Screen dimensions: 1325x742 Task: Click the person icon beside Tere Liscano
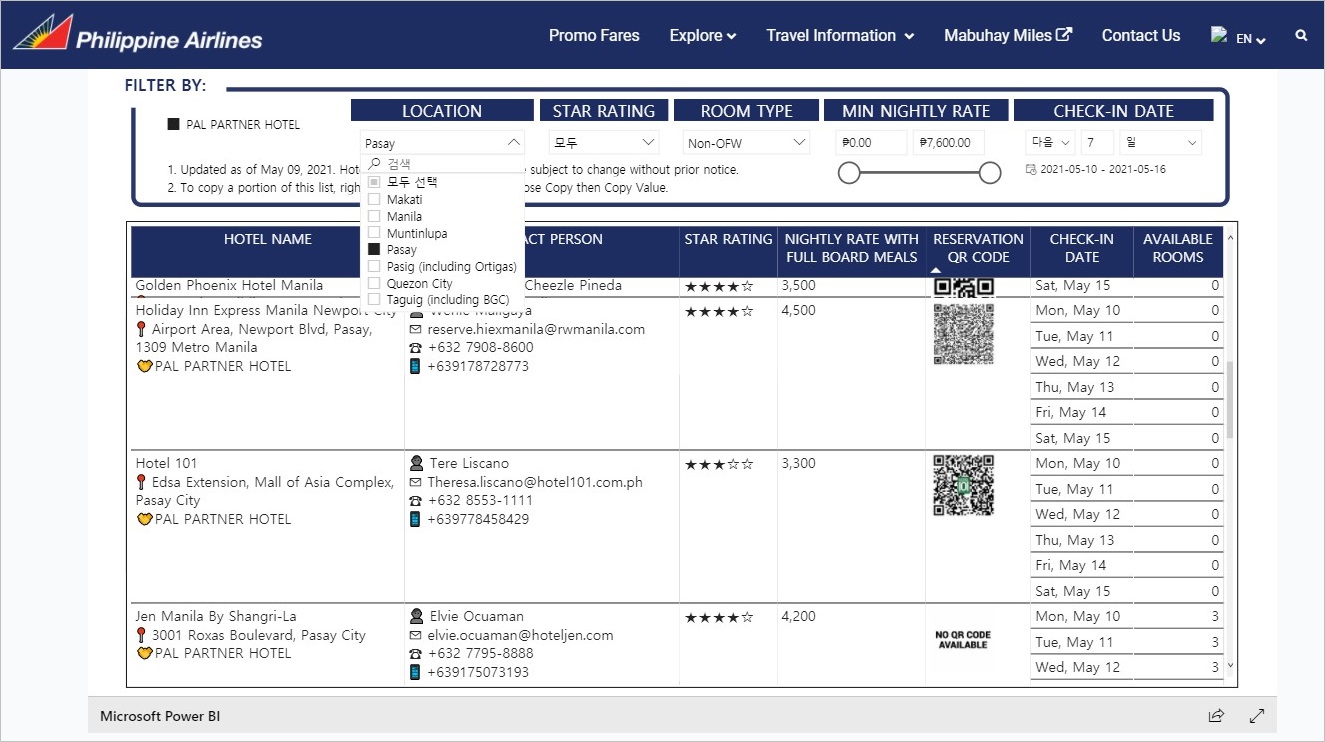tap(417, 463)
